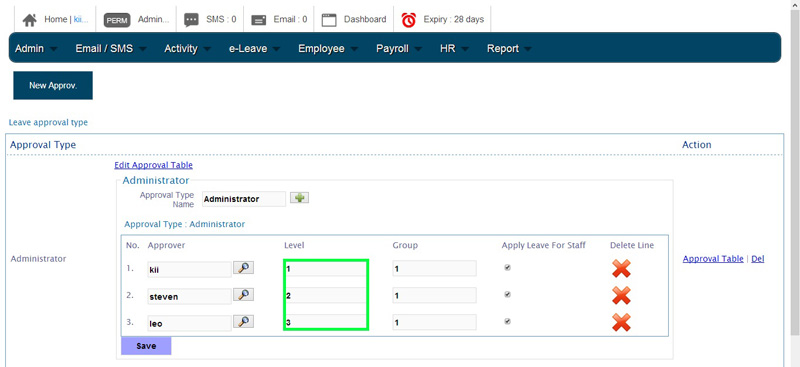Expand the Report menu arrow

528,50
